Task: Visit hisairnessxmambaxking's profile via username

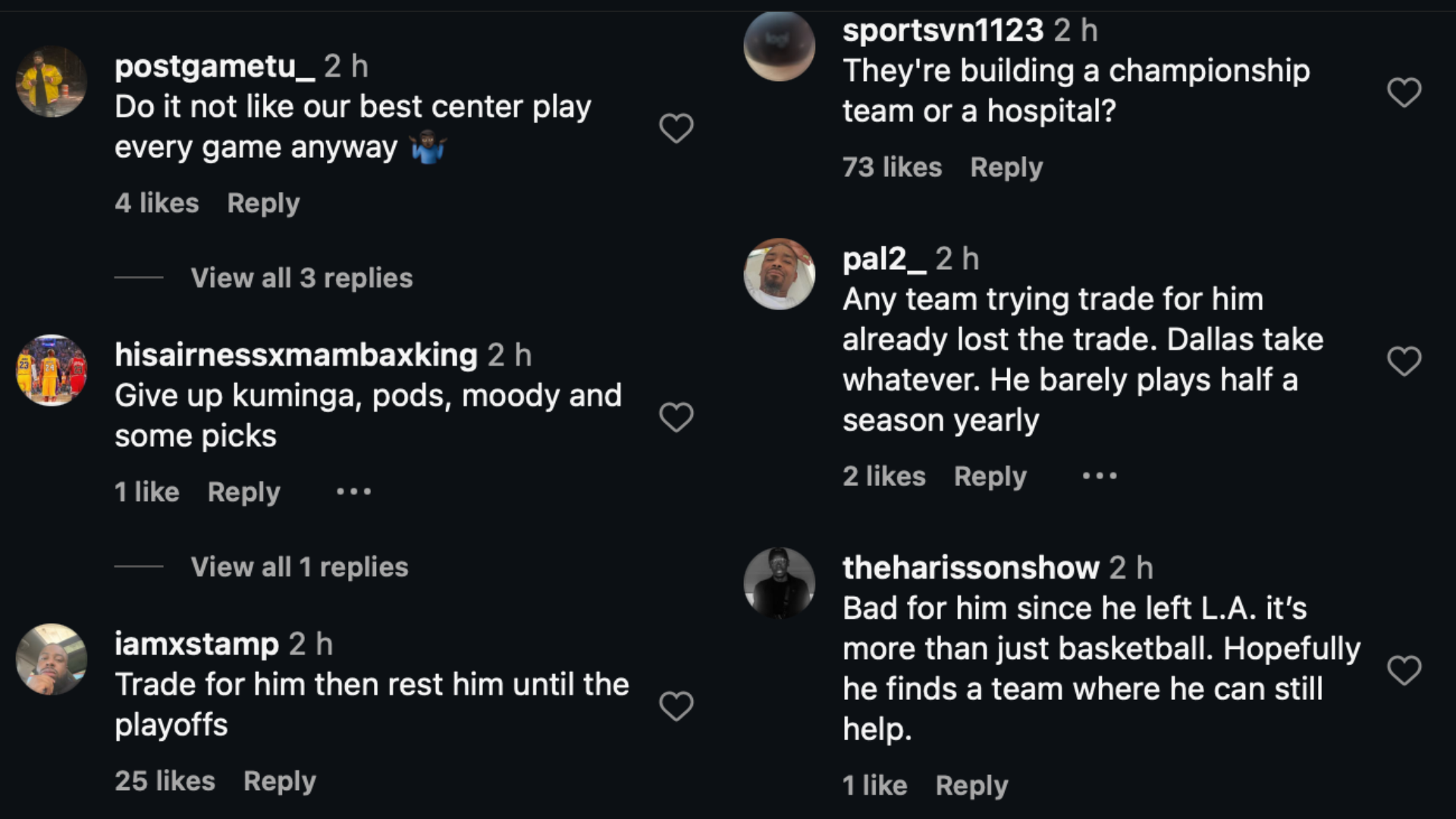Action: [296, 355]
